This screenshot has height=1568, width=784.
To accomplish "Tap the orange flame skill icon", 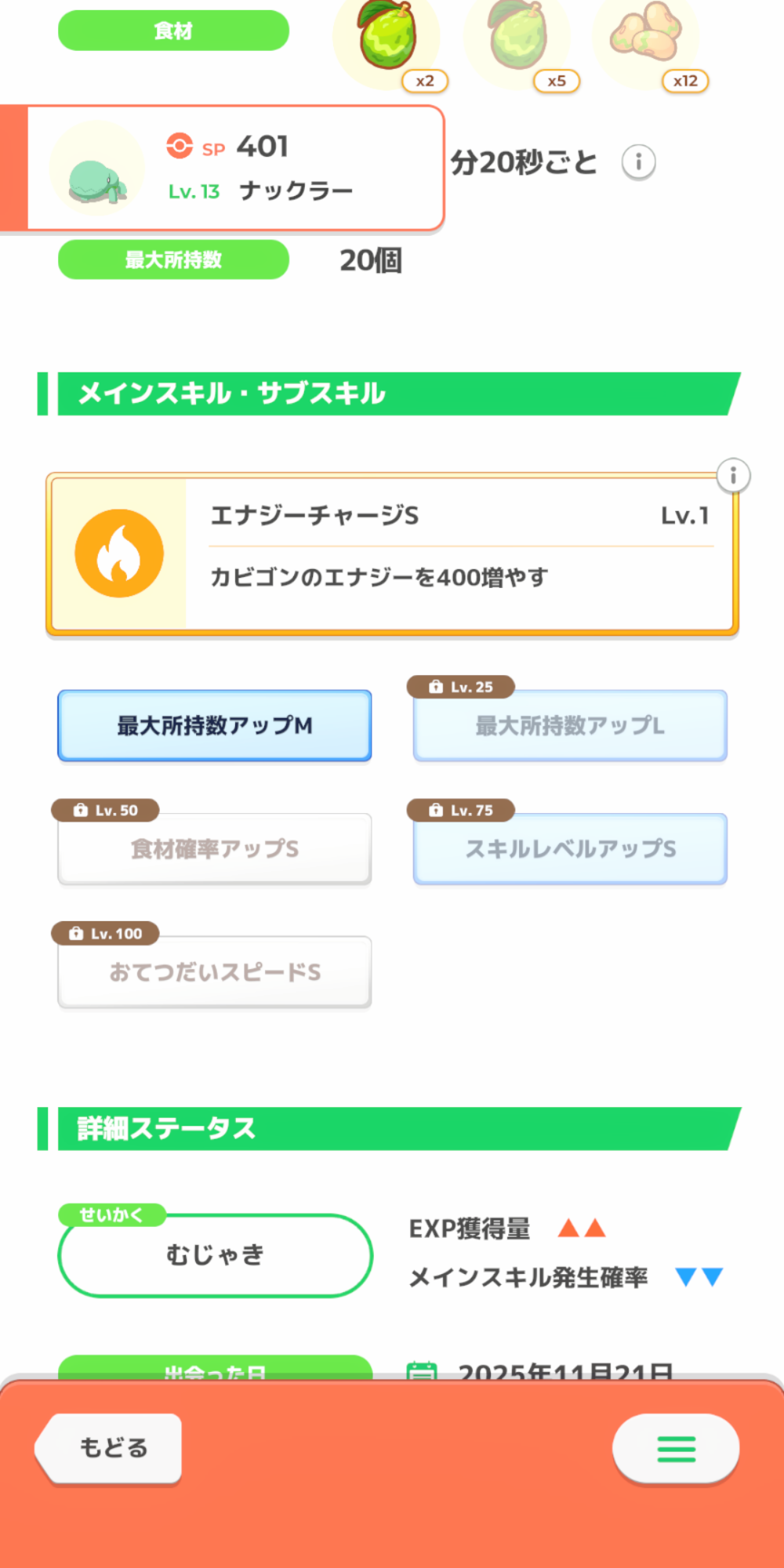I will [119, 554].
